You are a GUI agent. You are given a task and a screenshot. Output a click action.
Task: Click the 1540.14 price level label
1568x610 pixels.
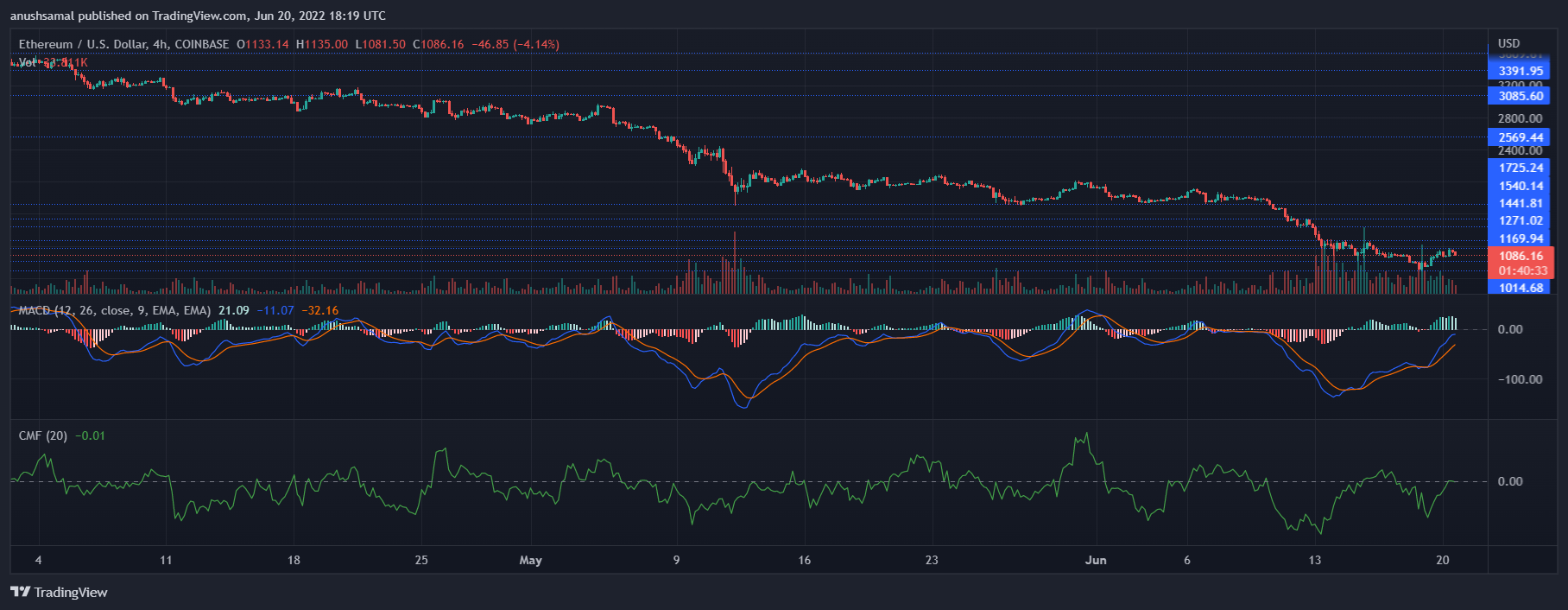tap(1520, 186)
